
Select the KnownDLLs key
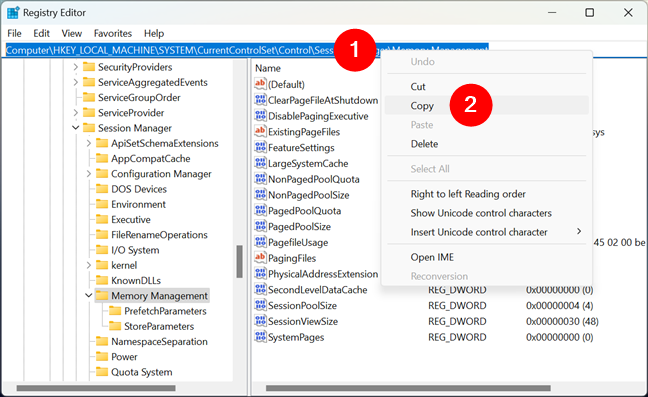click(x=136, y=281)
